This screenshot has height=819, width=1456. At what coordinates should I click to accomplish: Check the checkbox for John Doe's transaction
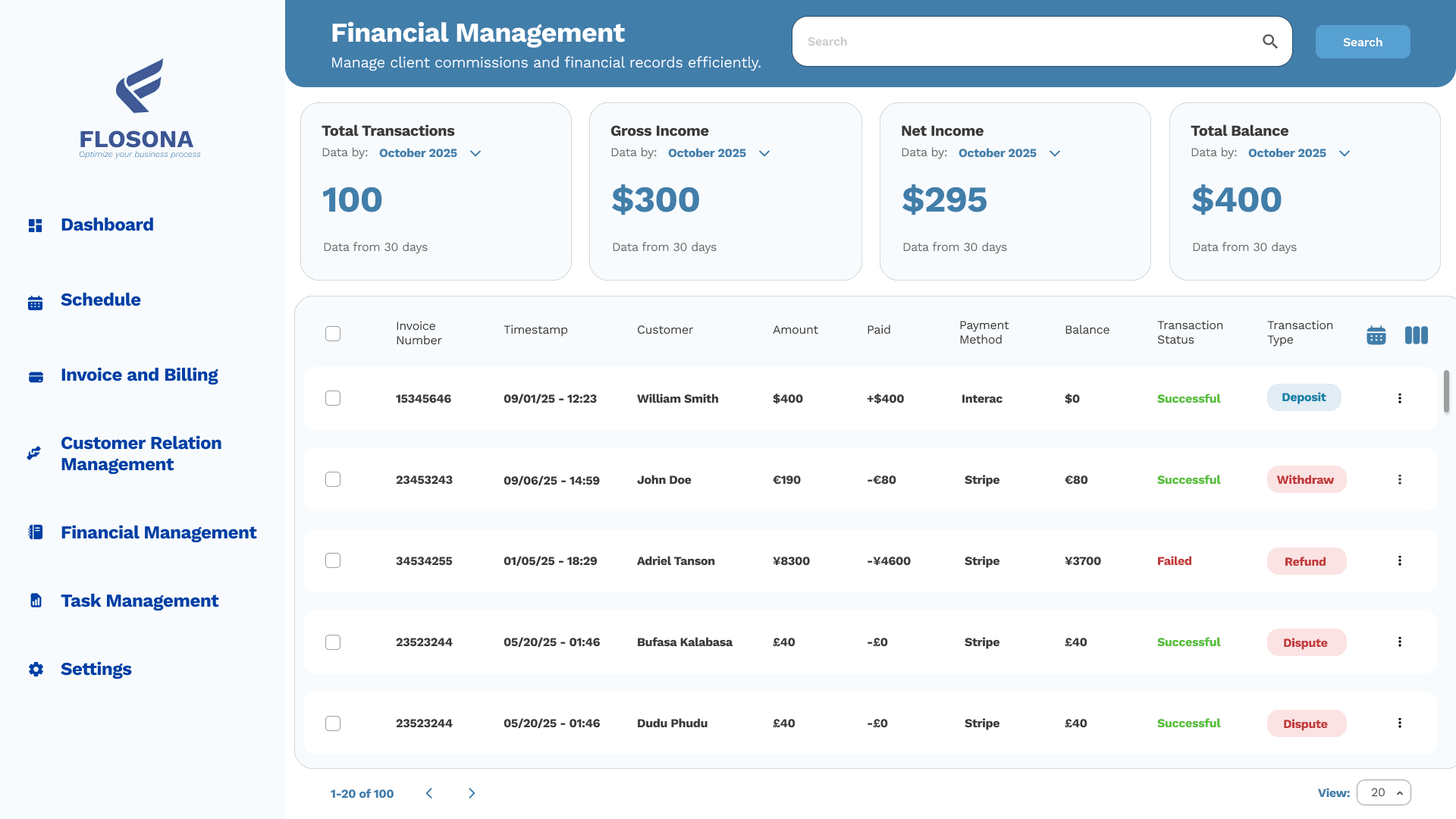(x=332, y=479)
